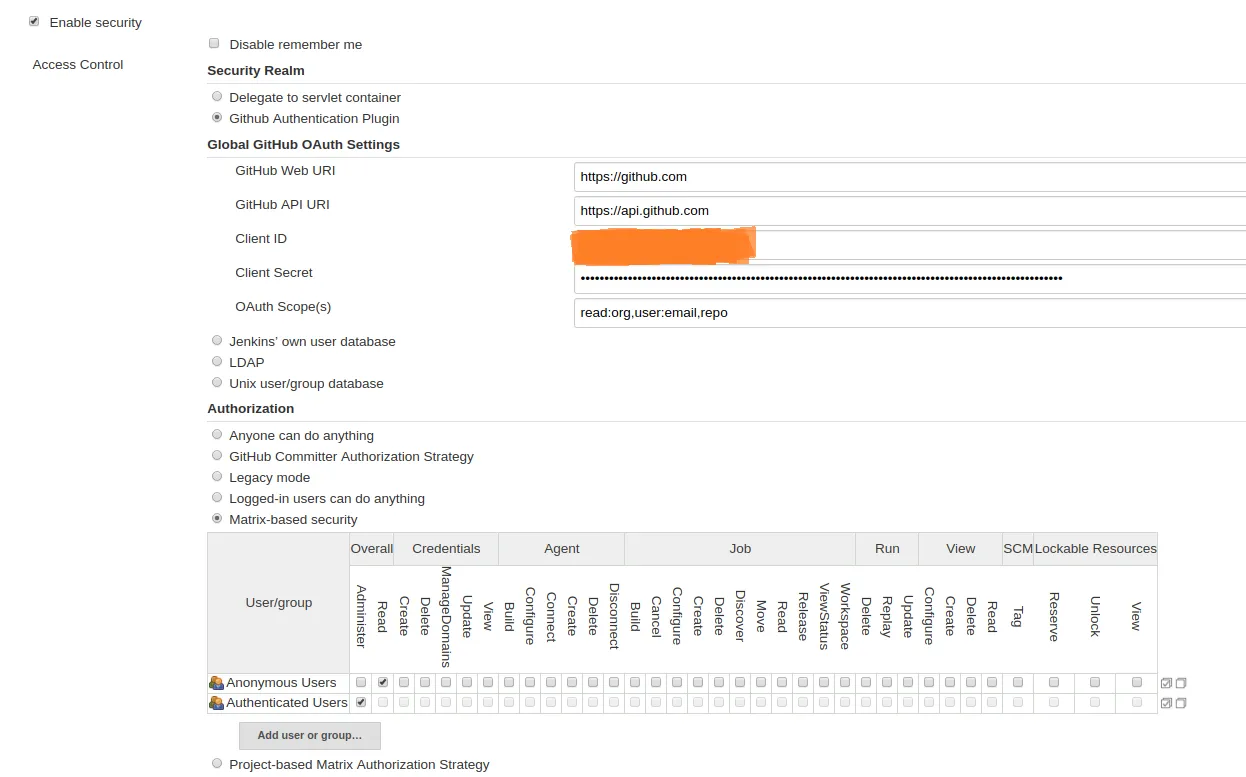Image resolution: width=1246 pixels, height=777 pixels.
Task: Click the ViewStatus column label
Action: tap(824, 617)
